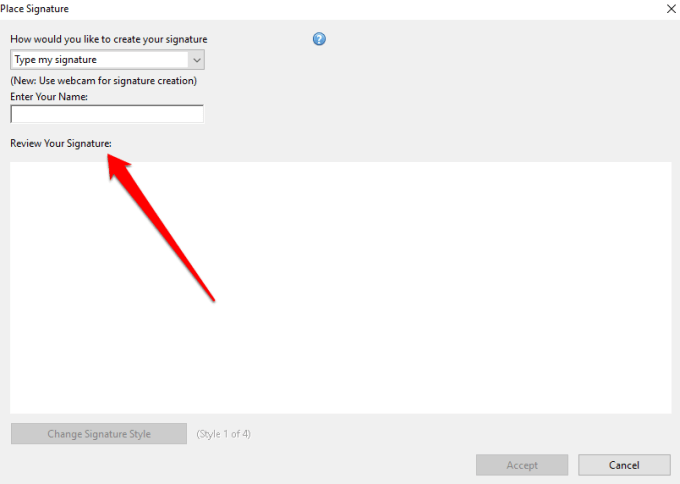Click the 'Review Your Signature:' label

coord(61,144)
